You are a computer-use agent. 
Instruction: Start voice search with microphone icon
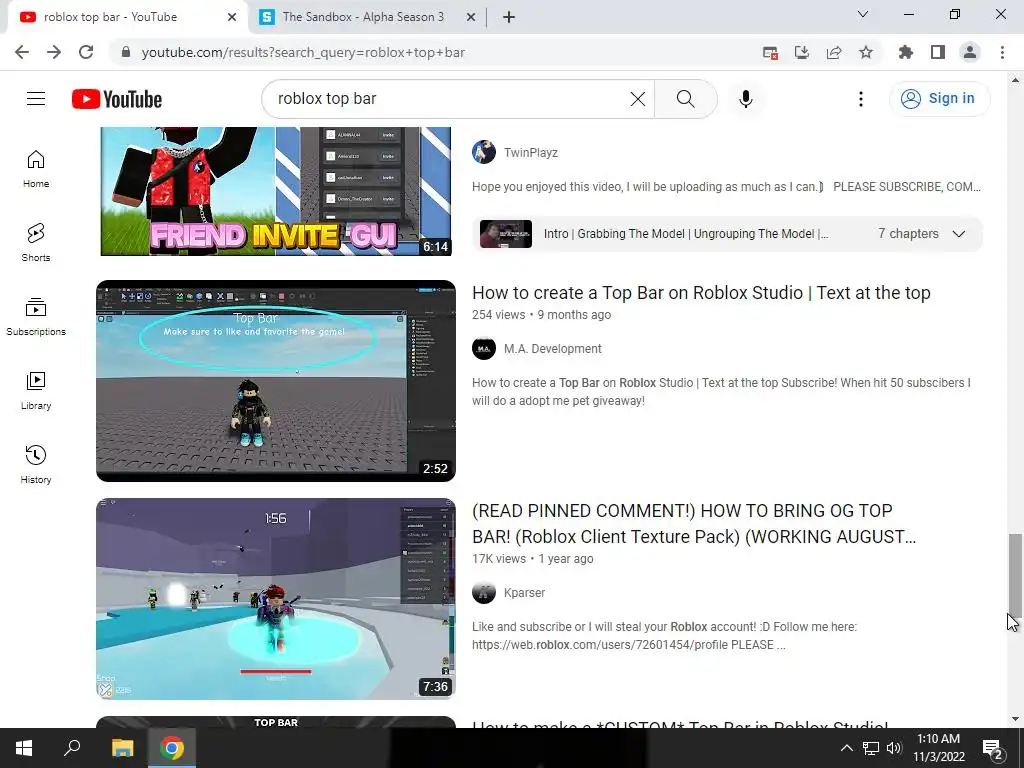click(745, 99)
